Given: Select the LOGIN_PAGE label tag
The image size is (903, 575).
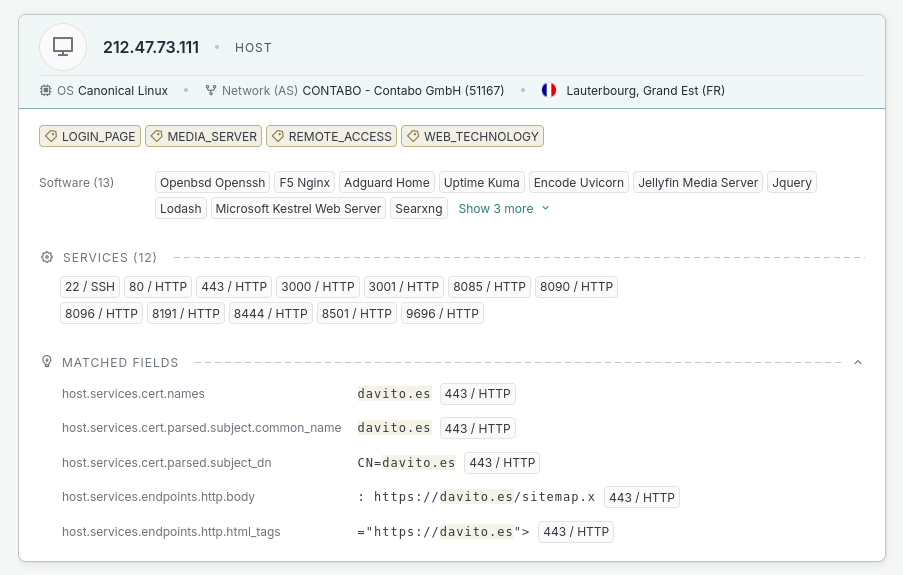Looking at the screenshot, I should pyautogui.click(x=90, y=137).
